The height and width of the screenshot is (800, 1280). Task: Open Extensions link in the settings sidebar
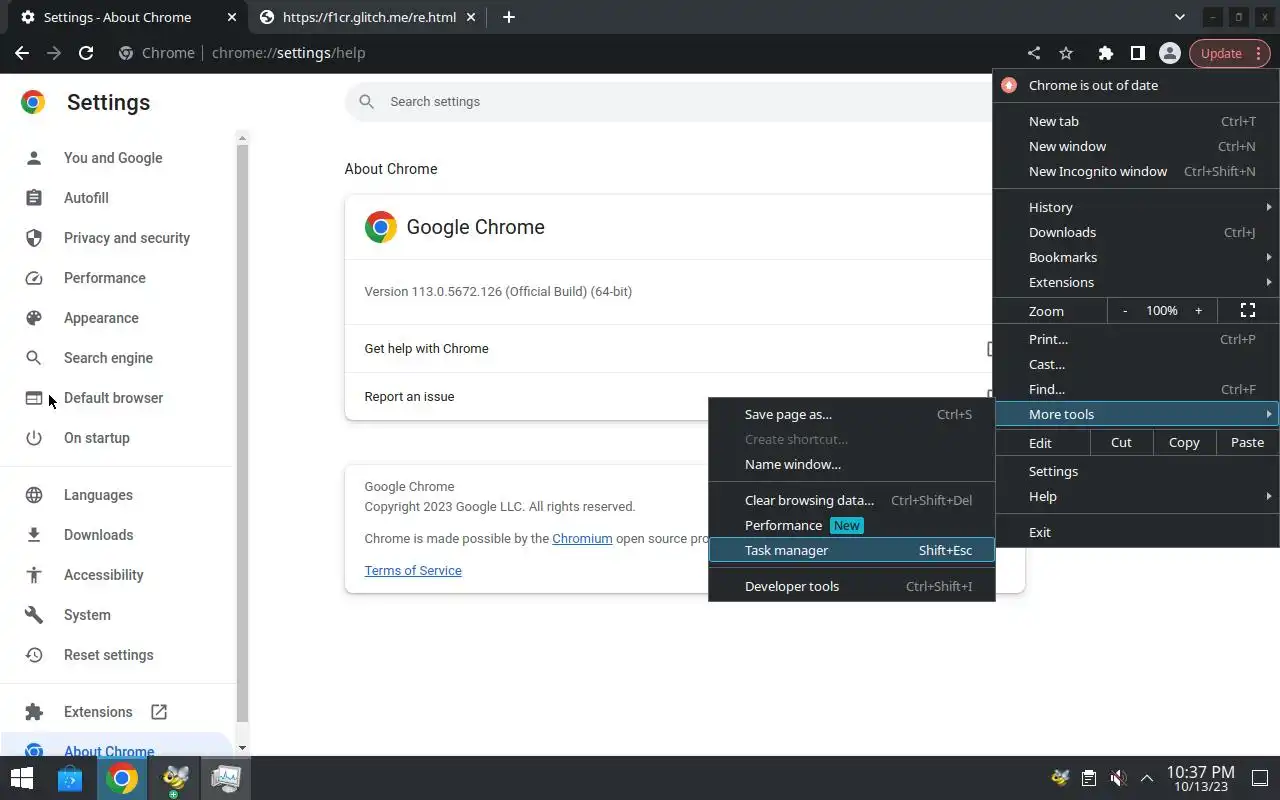[98, 712]
